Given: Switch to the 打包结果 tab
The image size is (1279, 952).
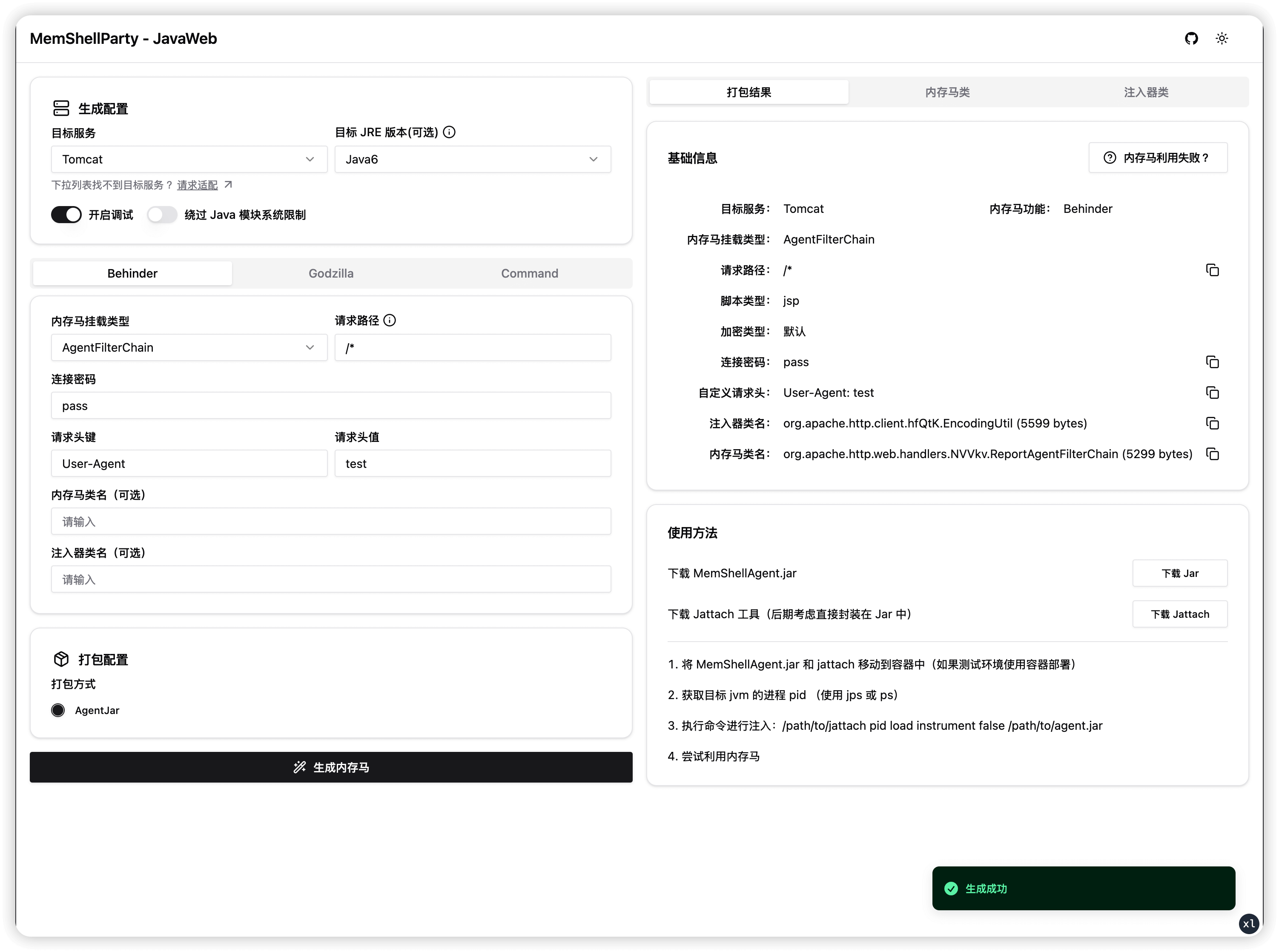Looking at the screenshot, I should [748, 92].
